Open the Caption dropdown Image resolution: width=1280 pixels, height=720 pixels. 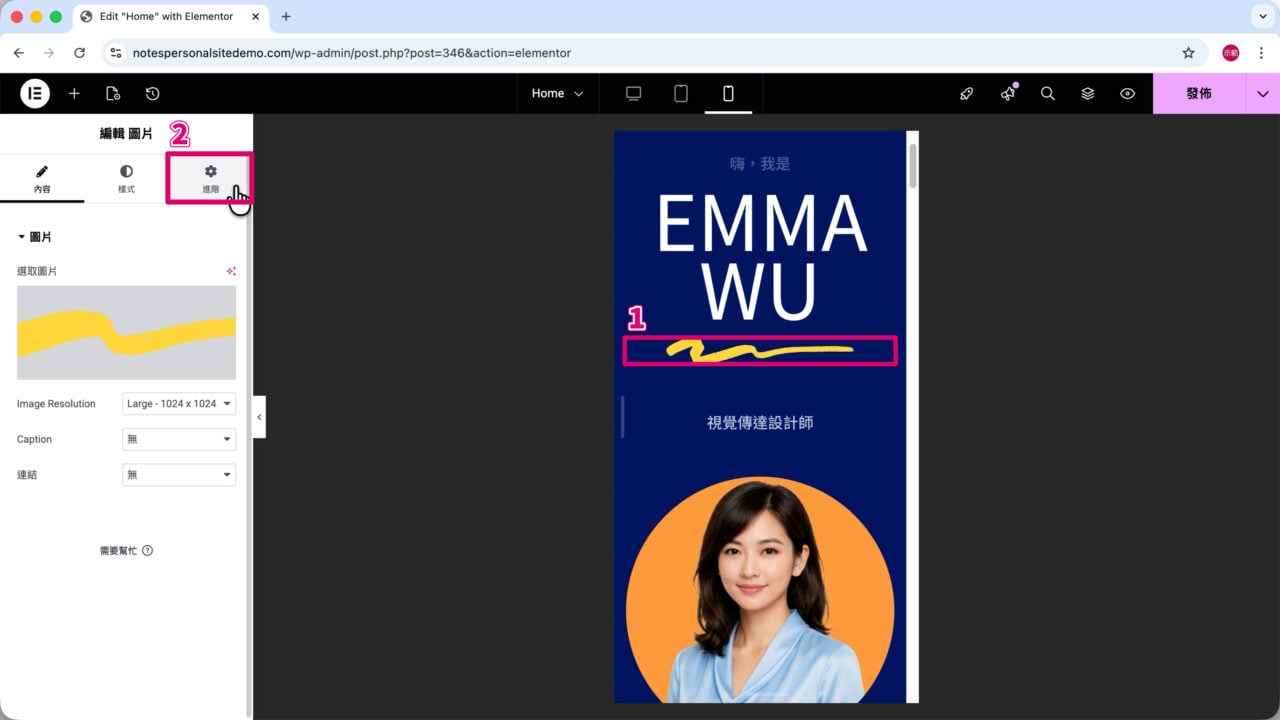click(179, 439)
